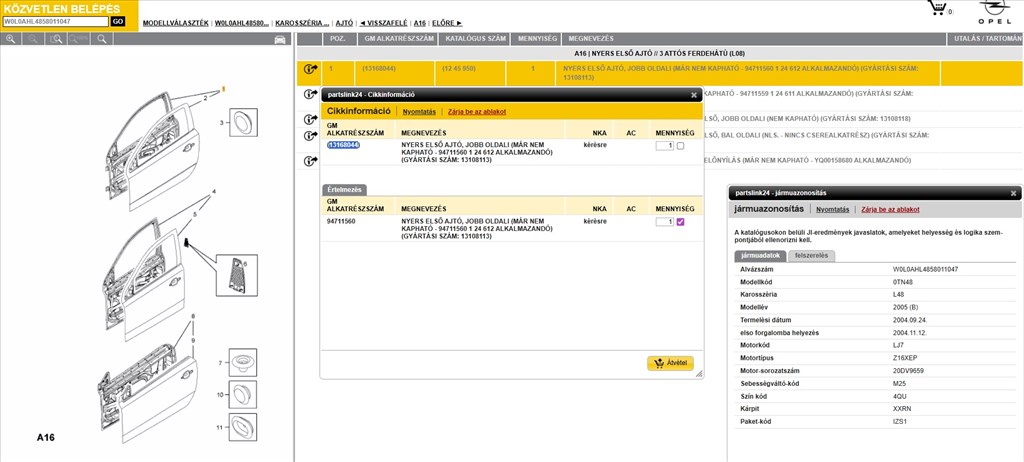Click the VIN input field
Viewport: 1024px width, 462px height.
point(56,22)
